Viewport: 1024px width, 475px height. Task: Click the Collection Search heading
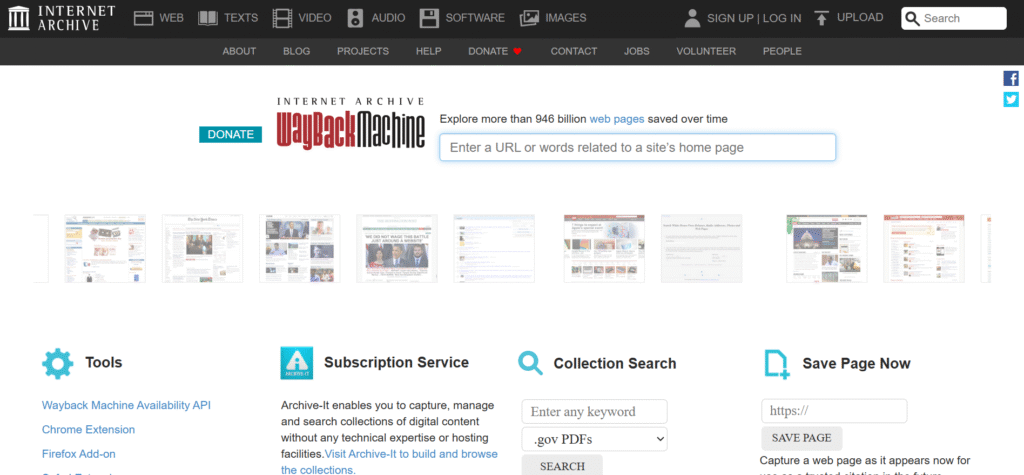tap(615, 364)
